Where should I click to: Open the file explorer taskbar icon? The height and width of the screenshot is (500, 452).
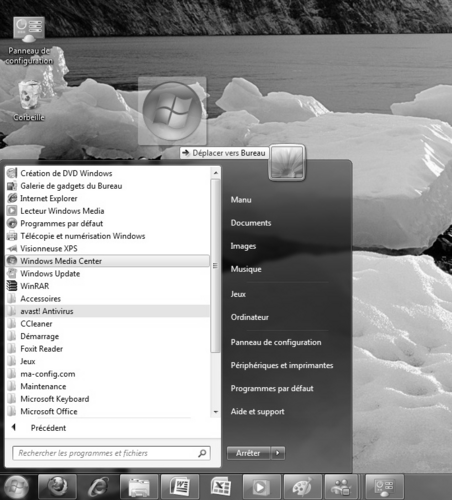pos(139,487)
